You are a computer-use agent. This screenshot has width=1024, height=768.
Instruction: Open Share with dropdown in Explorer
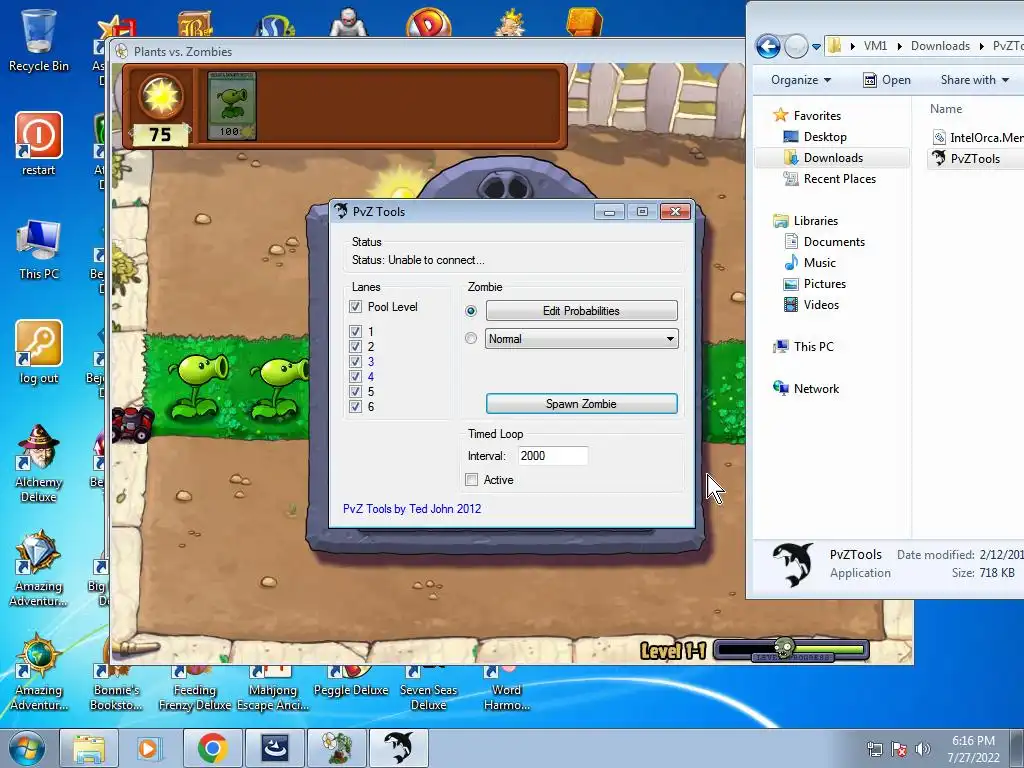[x=974, y=80]
